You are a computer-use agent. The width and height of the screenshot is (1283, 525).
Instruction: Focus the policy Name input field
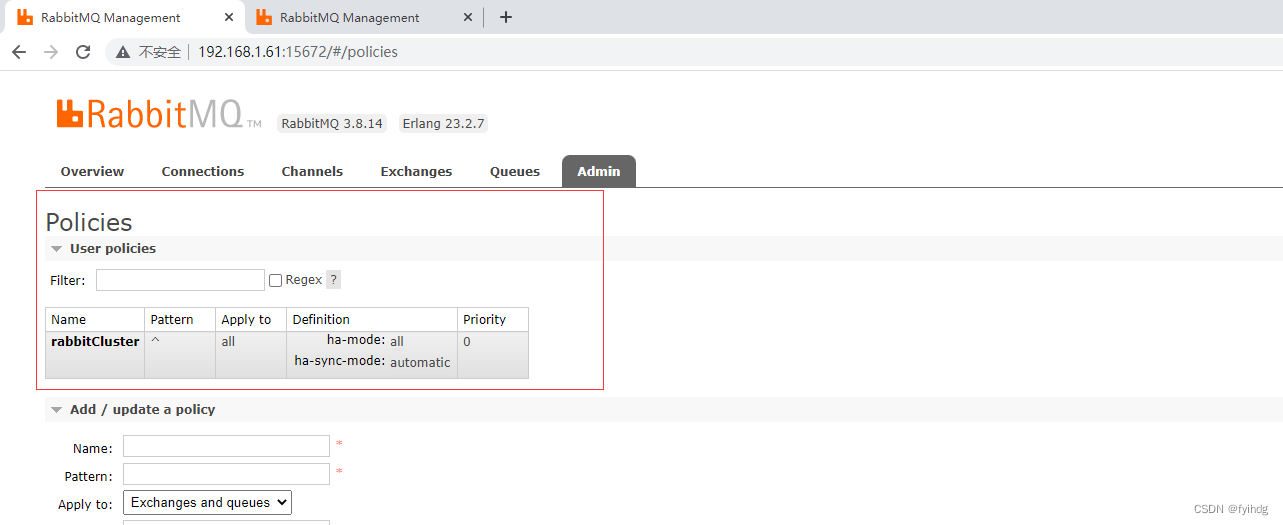click(x=226, y=446)
